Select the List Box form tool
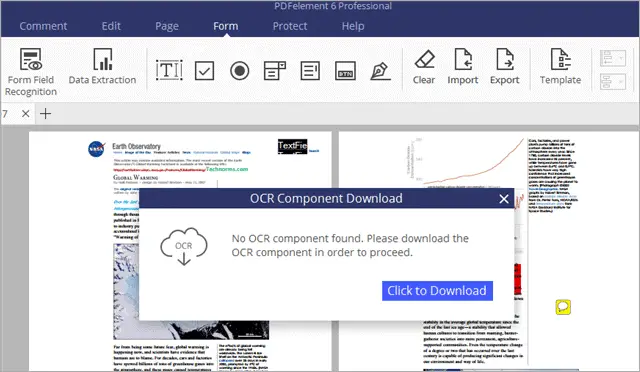The image size is (640, 372). click(x=310, y=70)
